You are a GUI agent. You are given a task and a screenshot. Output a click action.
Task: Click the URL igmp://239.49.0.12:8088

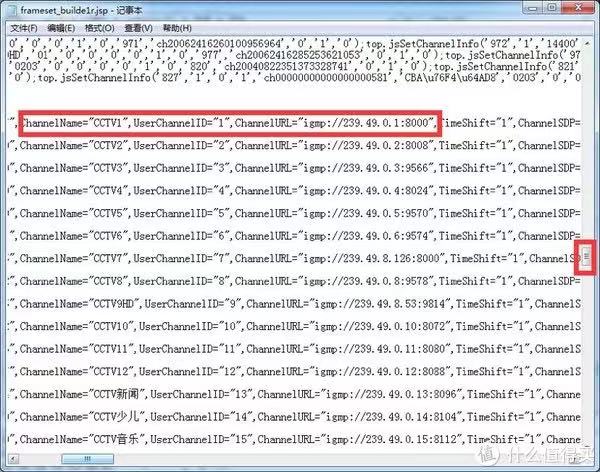[380, 372]
